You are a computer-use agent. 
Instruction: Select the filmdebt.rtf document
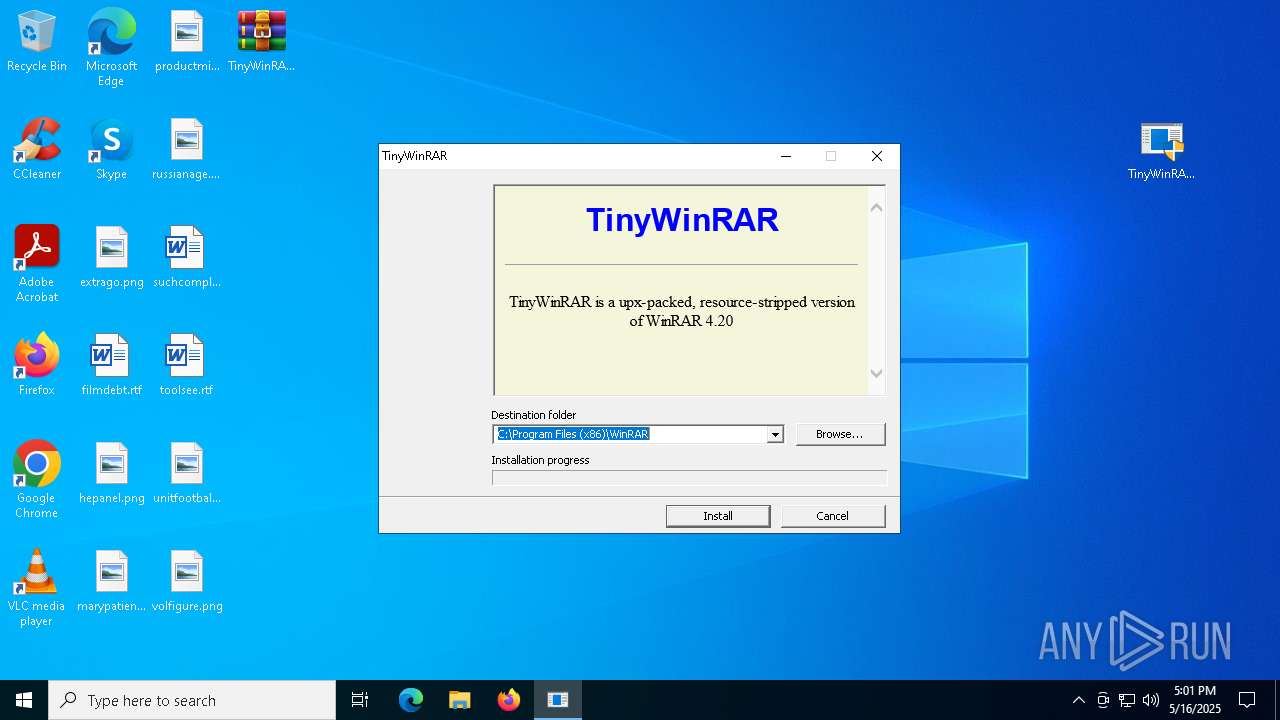click(x=111, y=365)
